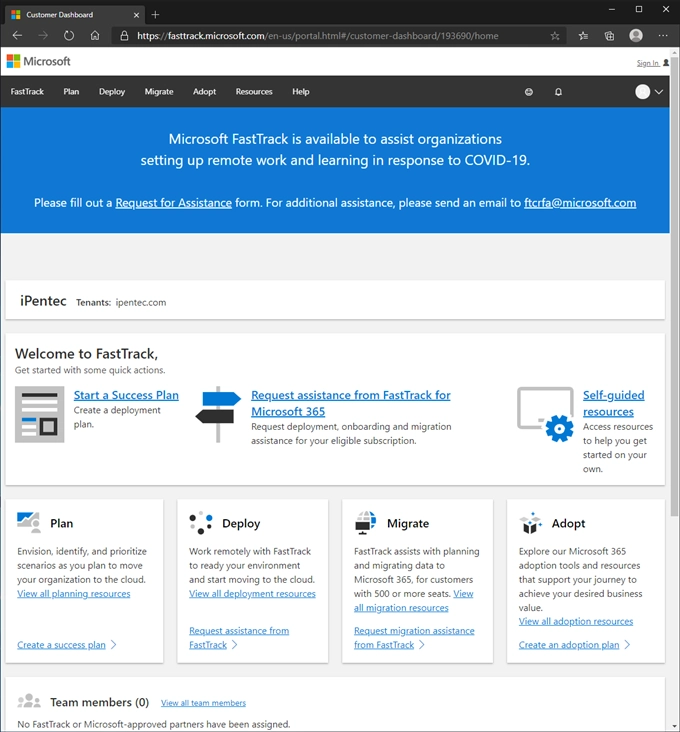This screenshot has height=732, width=680.
Task: Open the Help menu in navbar
Action: click(301, 92)
